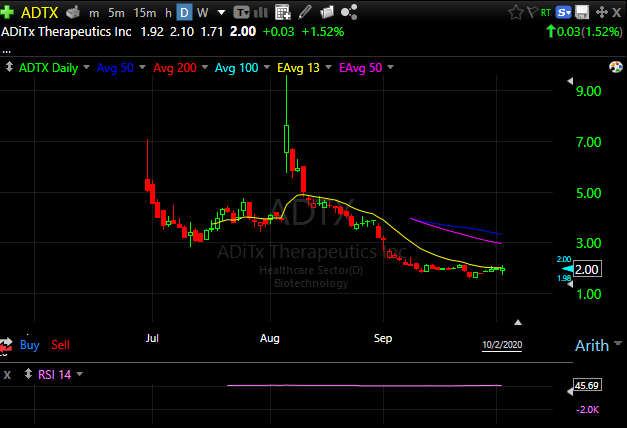The width and height of the screenshot is (627, 428).
Task: Click the Arith scale setting
Action: [591, 345]
